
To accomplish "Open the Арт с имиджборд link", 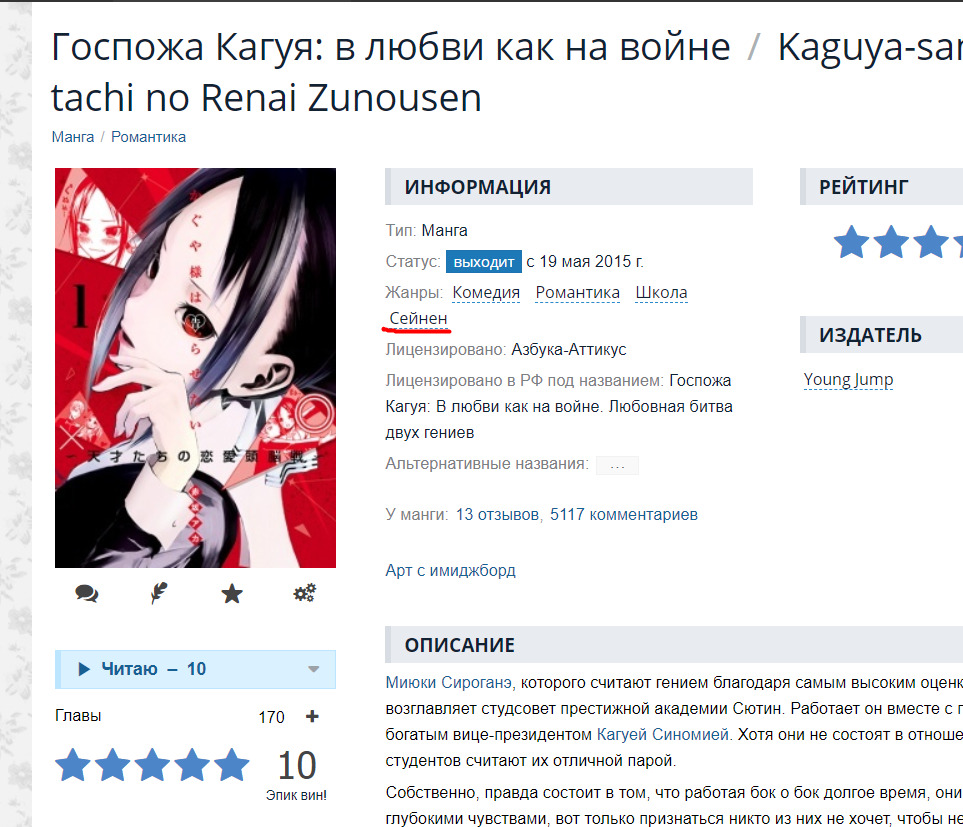I will [x=450, y=570].
